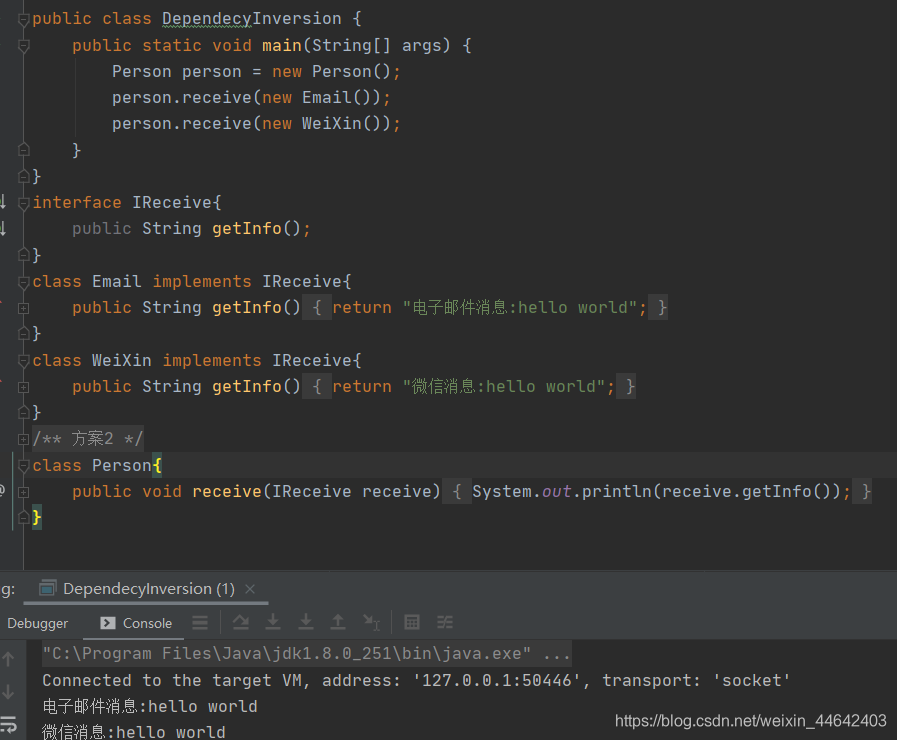Collapse the Email class fold marker
This screenshot has width=897, height=740.
click(23, 282)
